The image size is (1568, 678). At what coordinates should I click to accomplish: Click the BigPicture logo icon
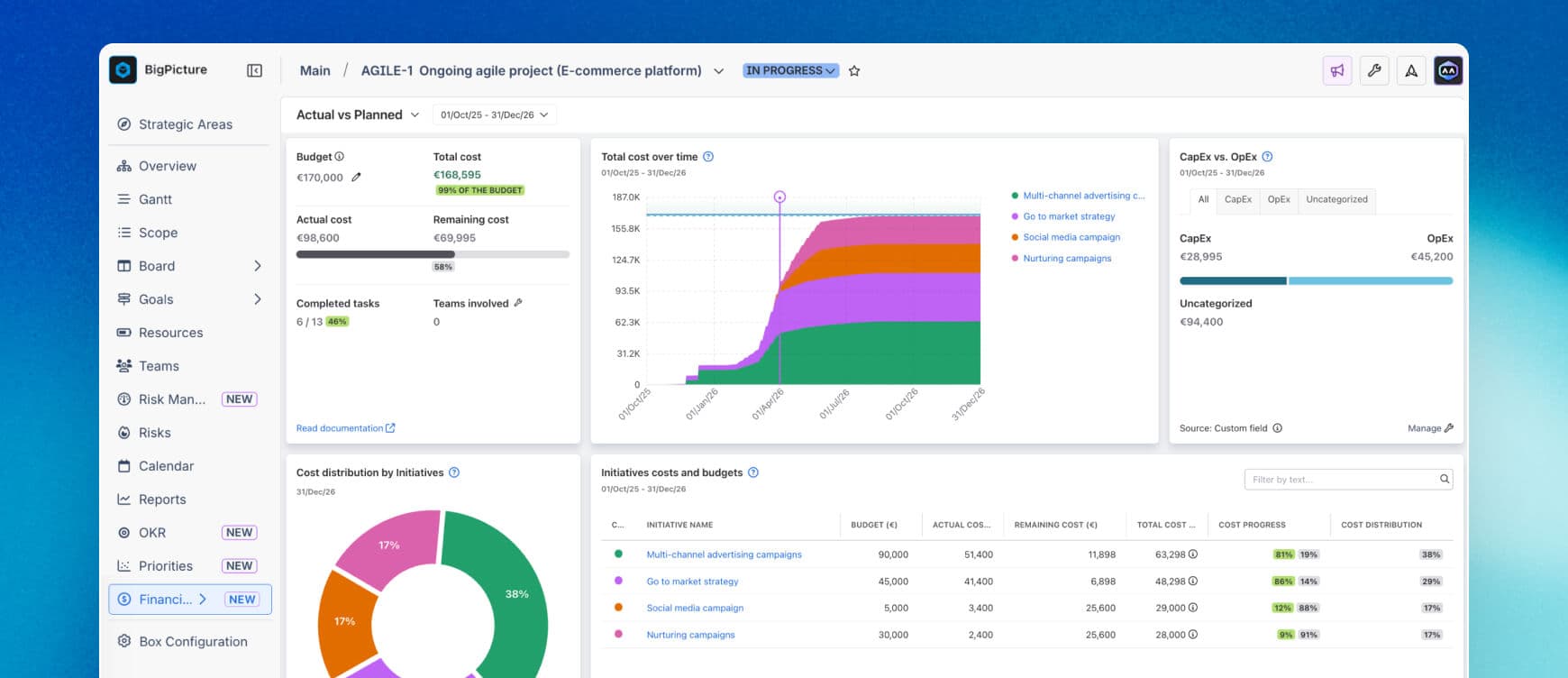click(x=123, y=69)
